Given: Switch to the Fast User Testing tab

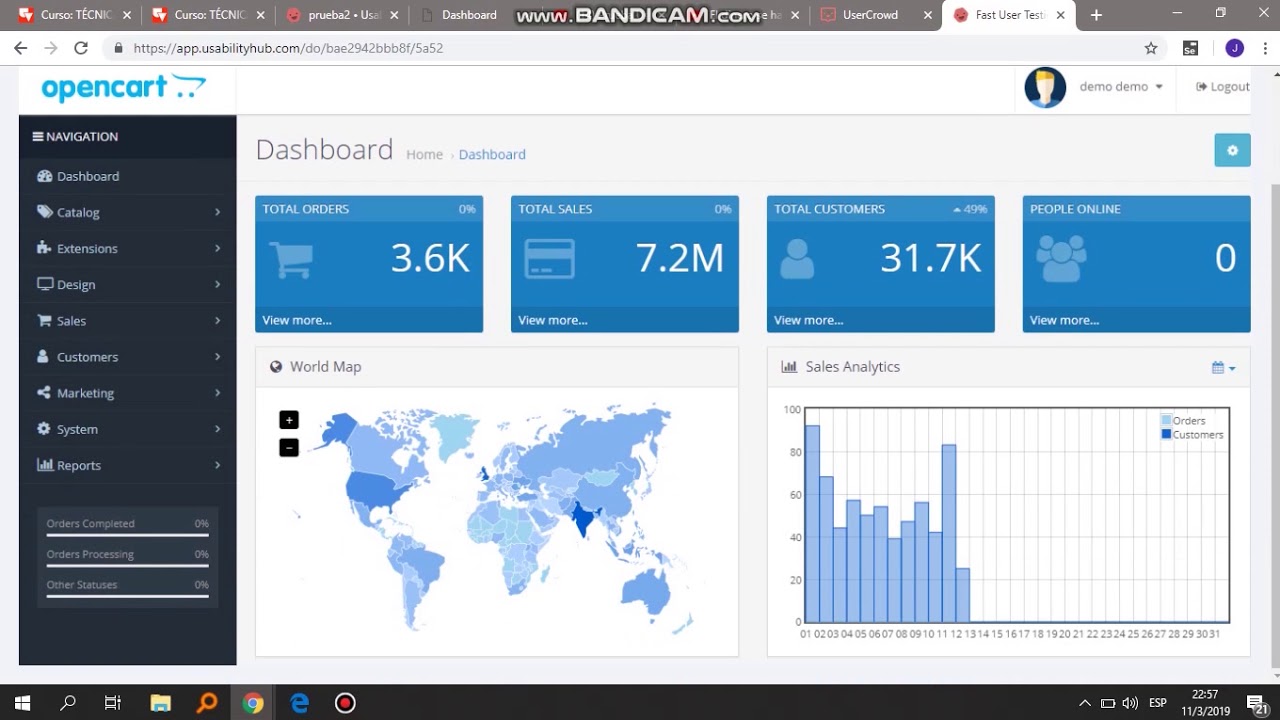Looking at the screenshot, I should tap(1008, 15).
